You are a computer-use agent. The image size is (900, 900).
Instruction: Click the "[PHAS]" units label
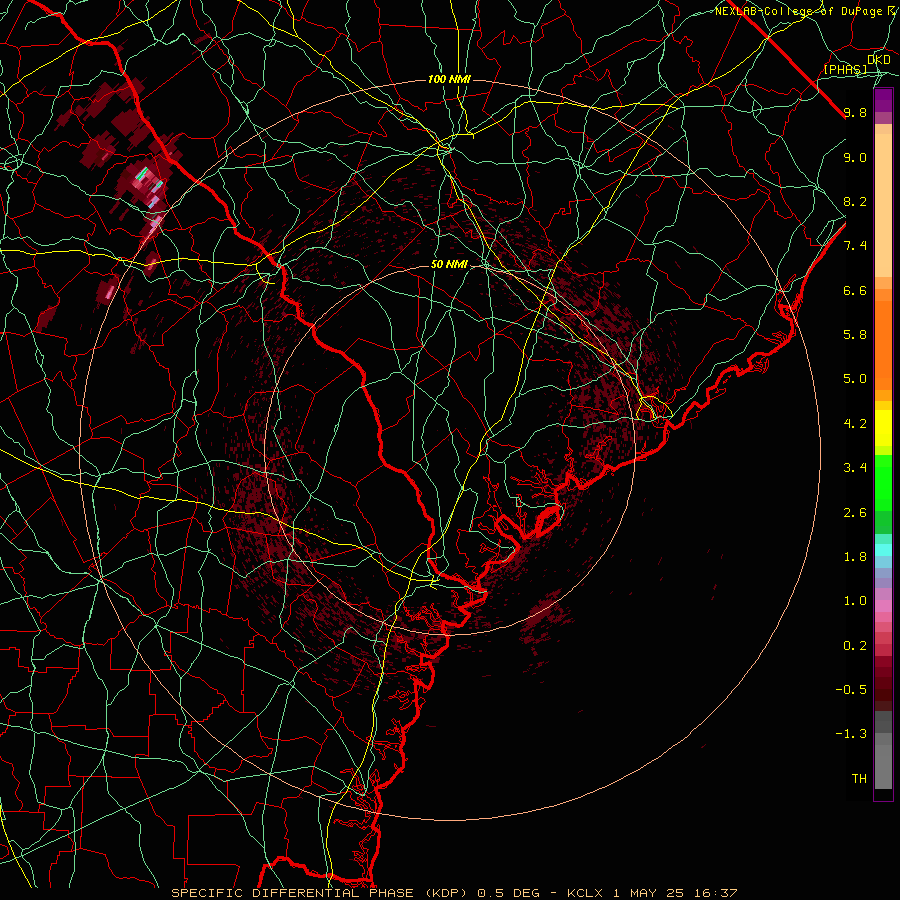coord(845,69)
